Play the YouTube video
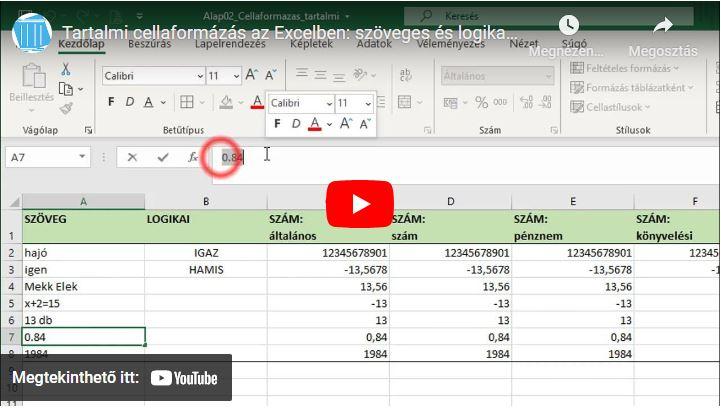The image size is (721, 408). (360, 204)
